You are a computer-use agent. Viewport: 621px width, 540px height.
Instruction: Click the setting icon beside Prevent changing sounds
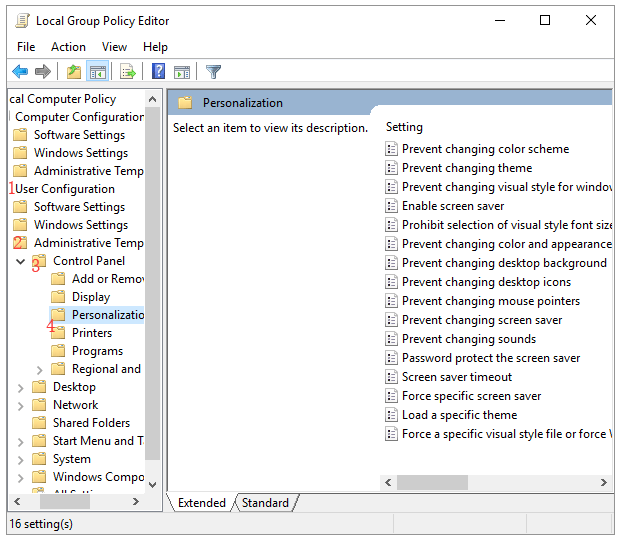(x=391, y=339)
